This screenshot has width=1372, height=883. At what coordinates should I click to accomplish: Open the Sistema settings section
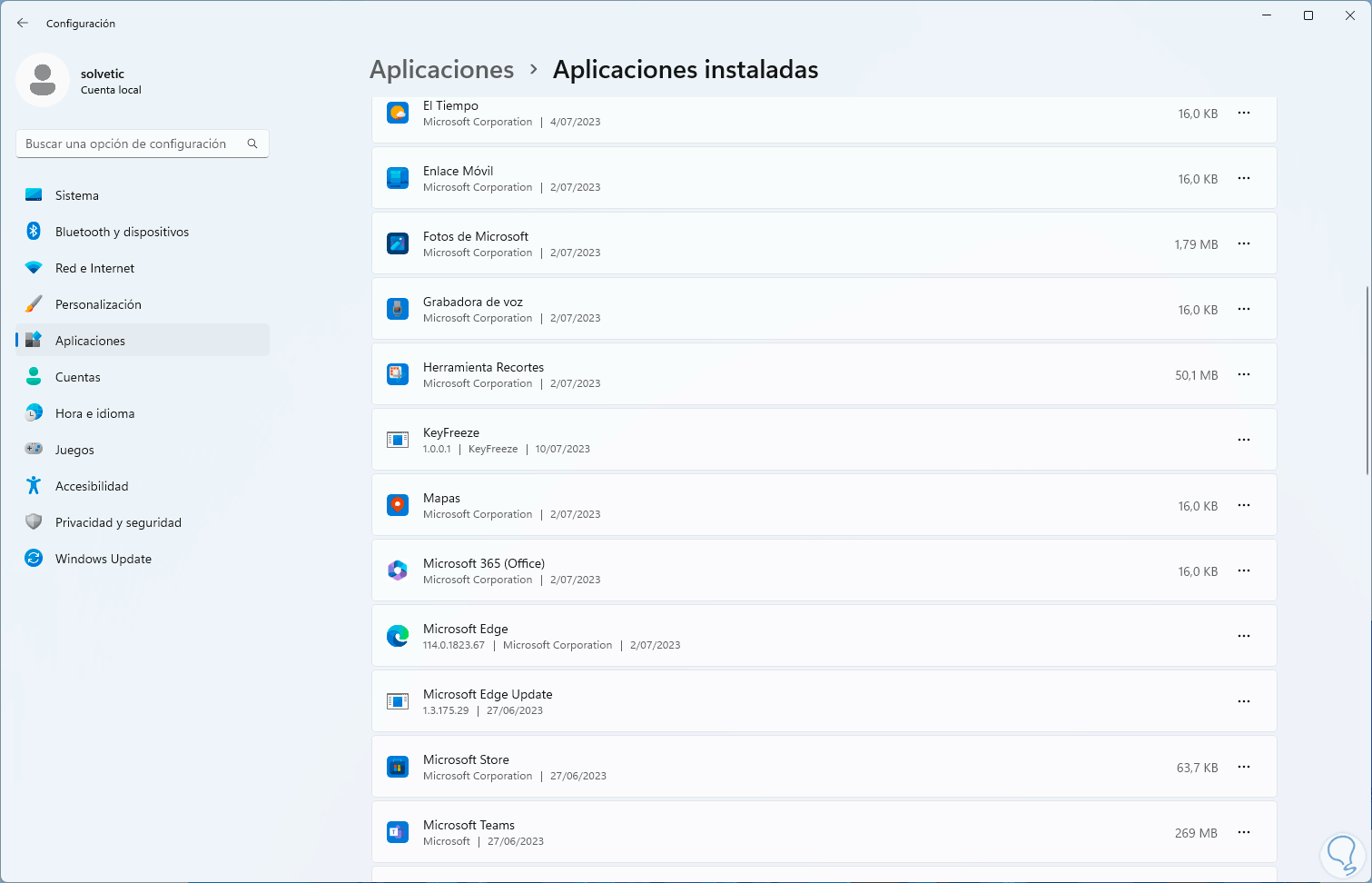tap(143, 195)
